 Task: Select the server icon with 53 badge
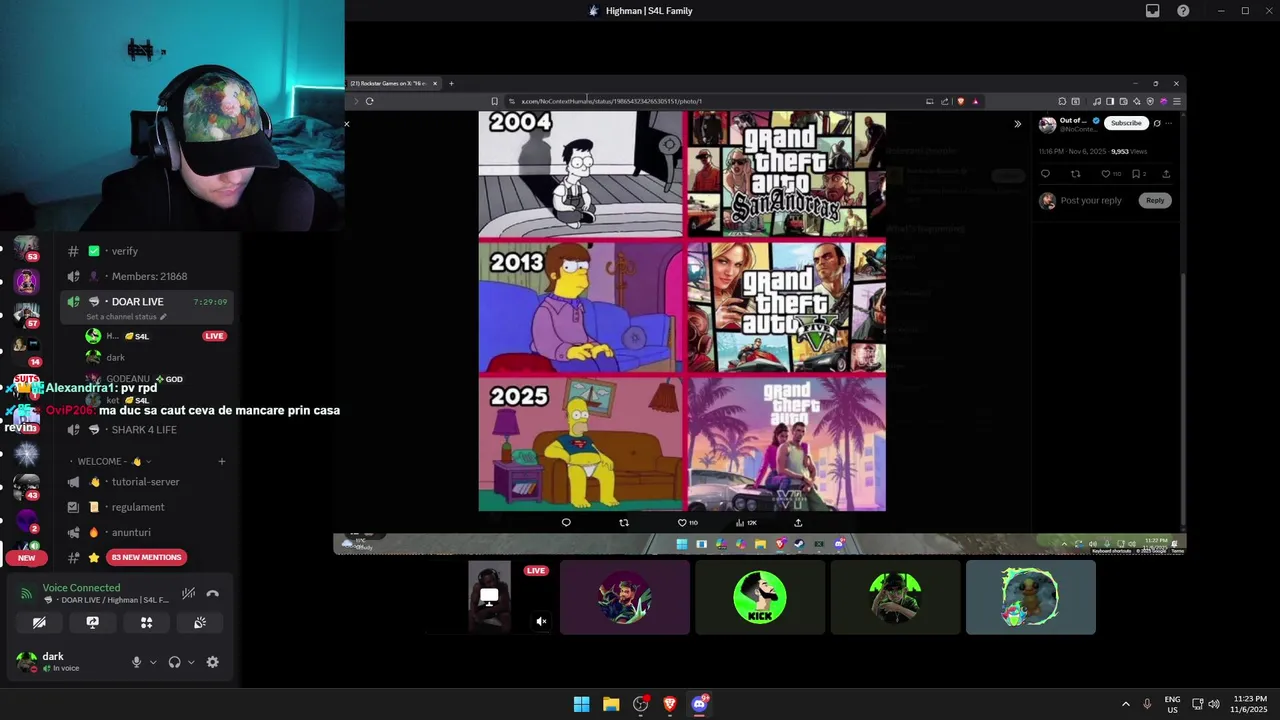pos(26,246)
